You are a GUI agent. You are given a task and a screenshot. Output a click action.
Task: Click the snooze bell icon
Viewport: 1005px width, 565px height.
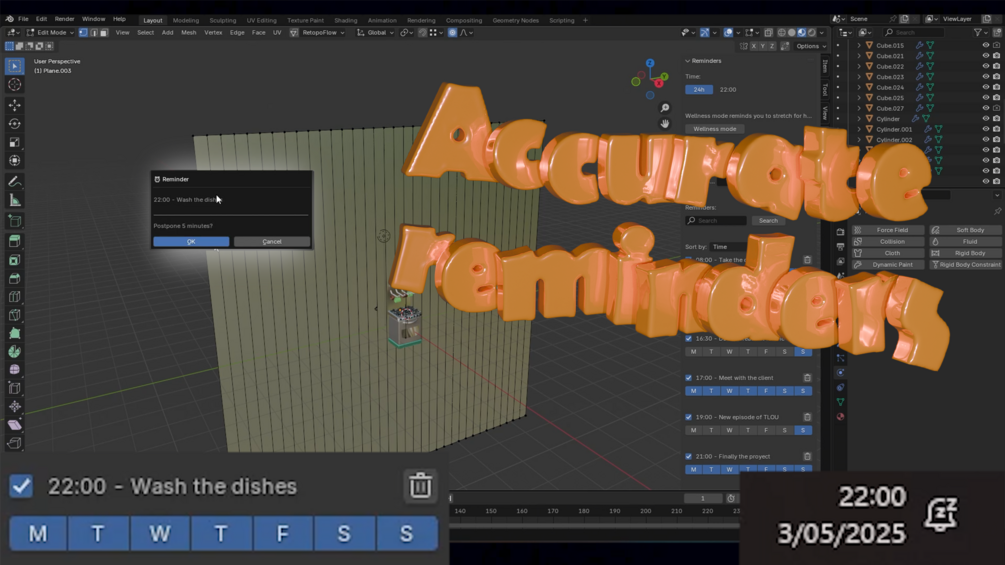tap(940, 514)
